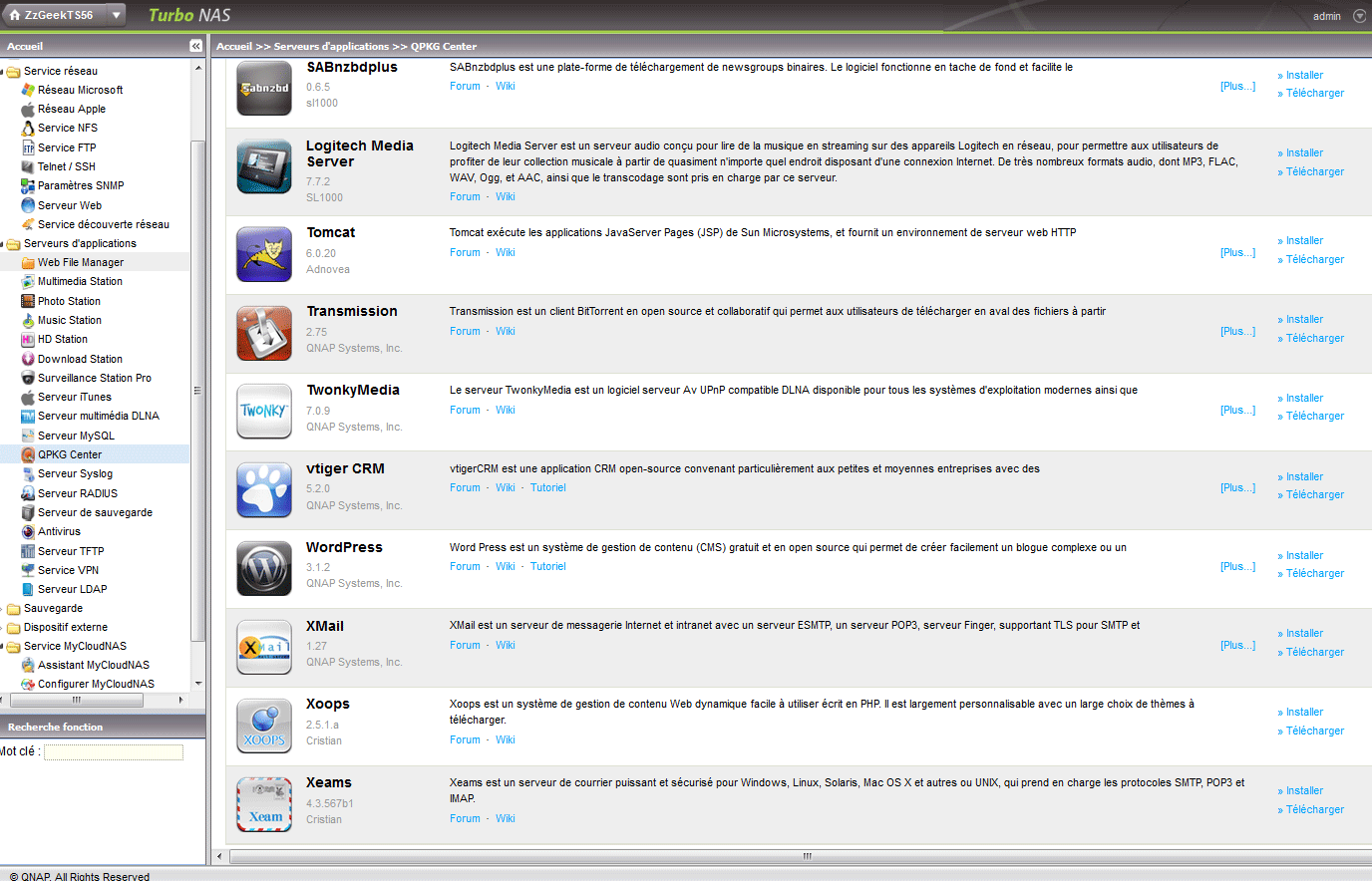Open the vtiger CRM Tutoriel link
Screen dimensions: 1372x881
tap(547, 487)
